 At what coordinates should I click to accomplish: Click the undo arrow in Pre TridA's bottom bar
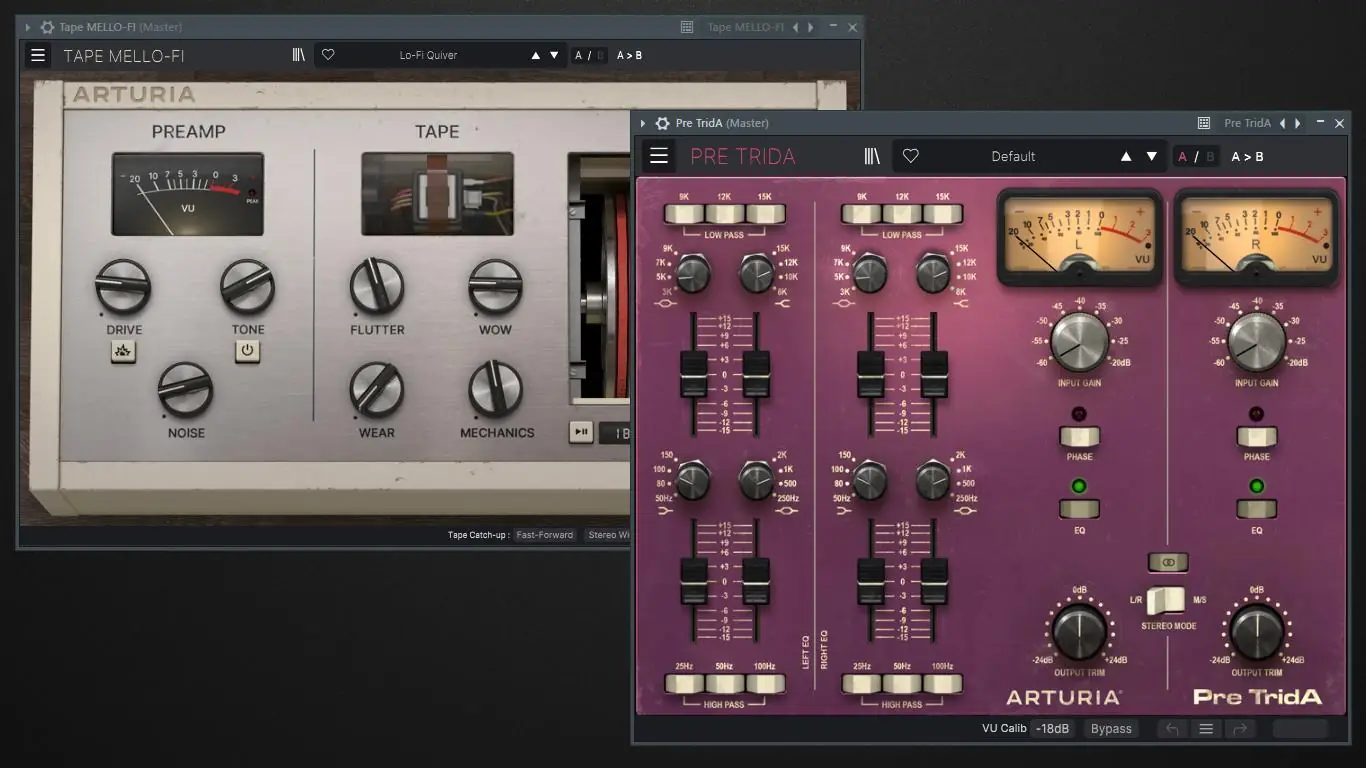[1171, 728]
